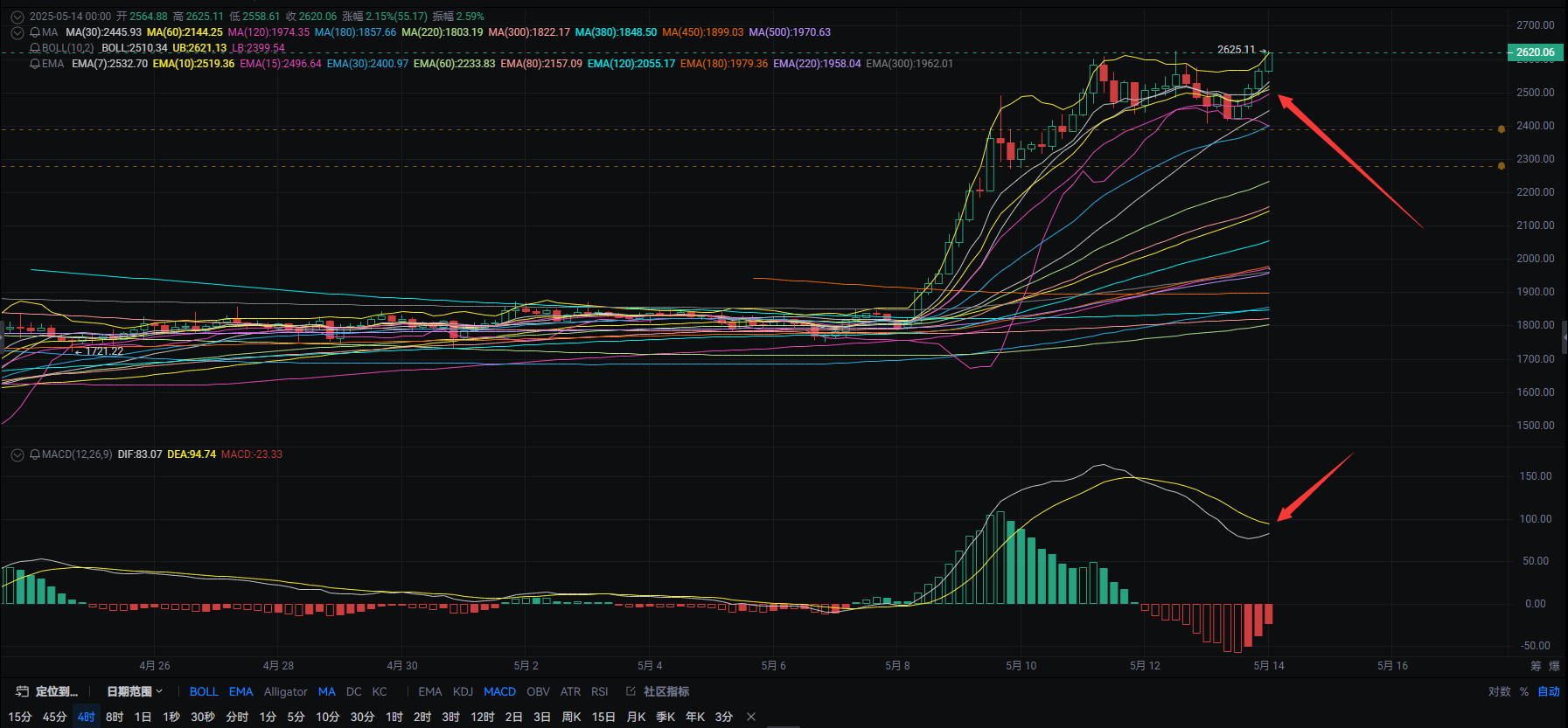
Task: Enable the KC indicator
Action: [380, 691]
